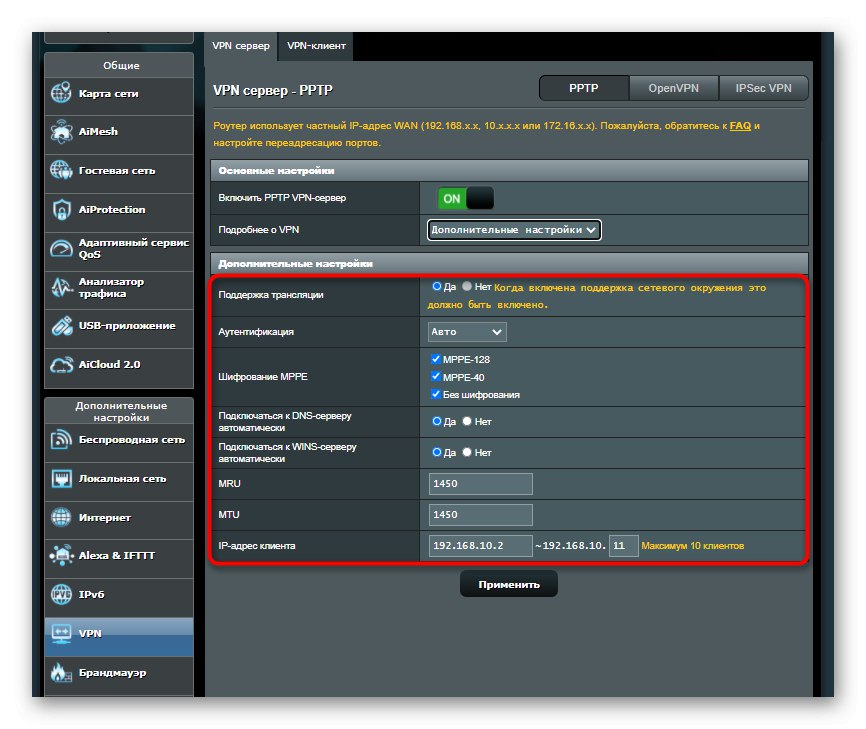Uncheck the Без шифрования checkbox
The width and height of the screenshot is (866, 729).
[435, 394]
